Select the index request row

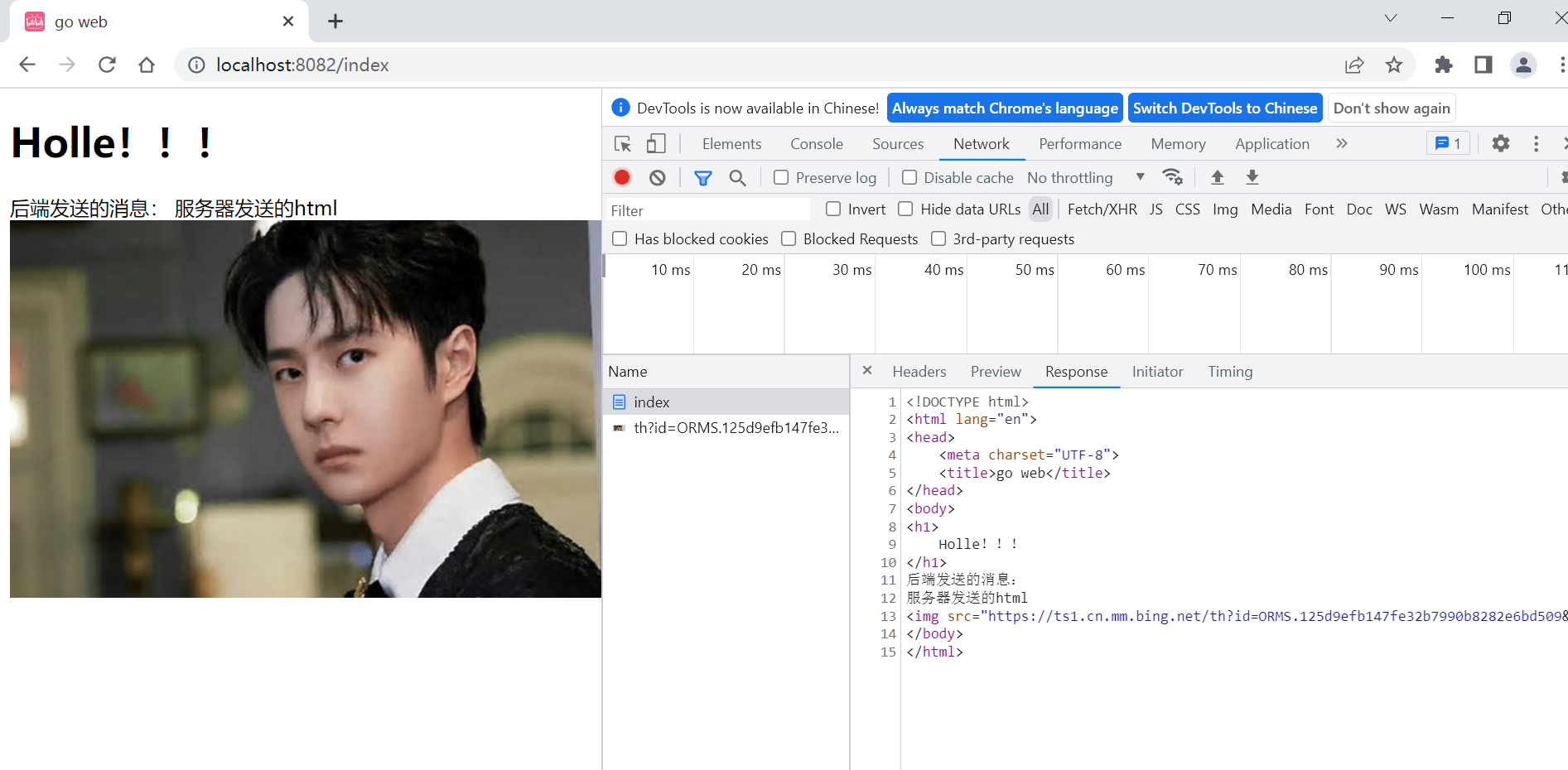coord(726,402)
